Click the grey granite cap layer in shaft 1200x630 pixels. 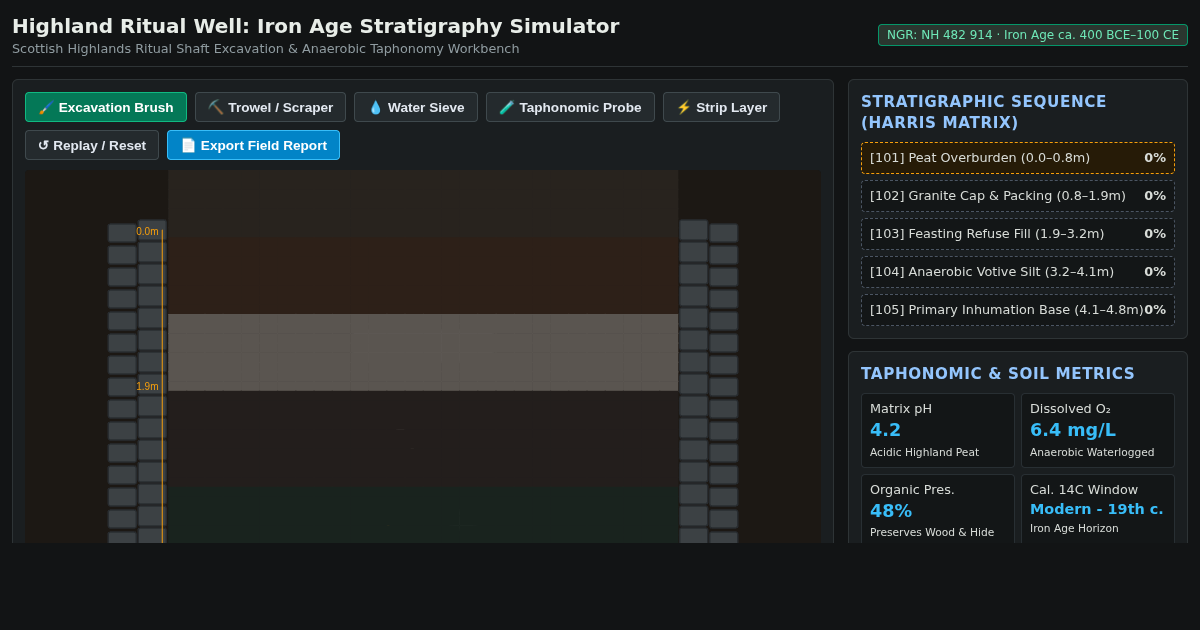[423, 352]
